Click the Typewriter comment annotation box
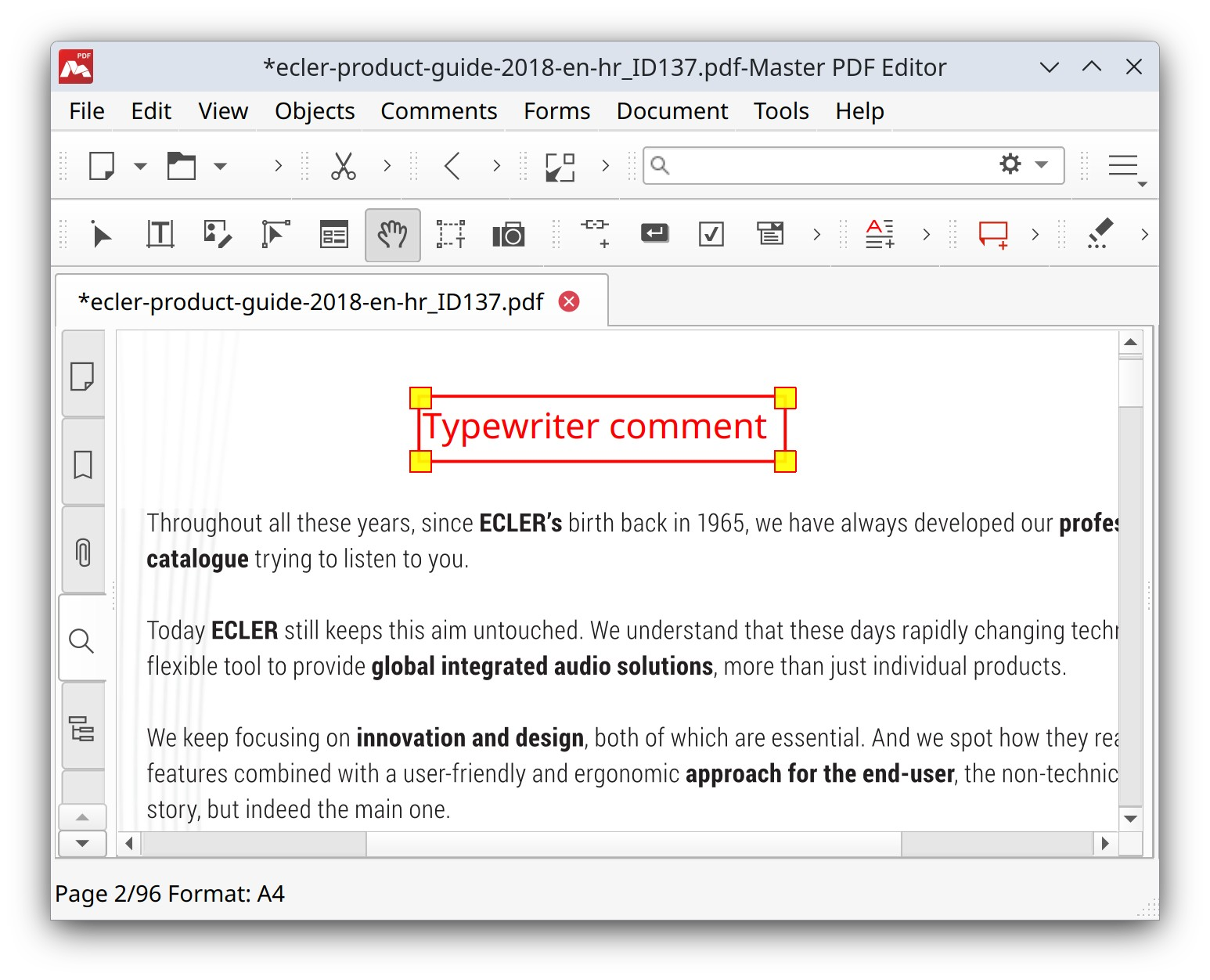 (602, 429)
